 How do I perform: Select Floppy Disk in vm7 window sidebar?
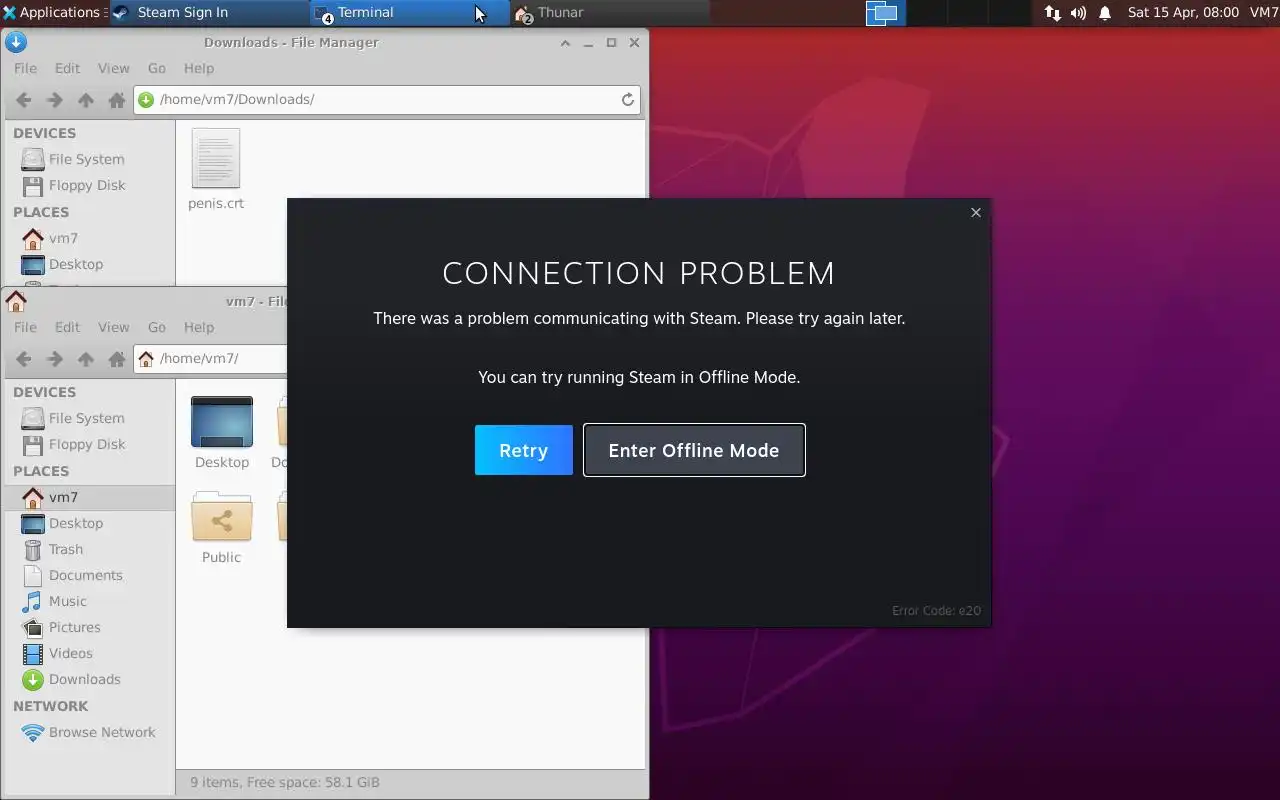coord(87,444)
